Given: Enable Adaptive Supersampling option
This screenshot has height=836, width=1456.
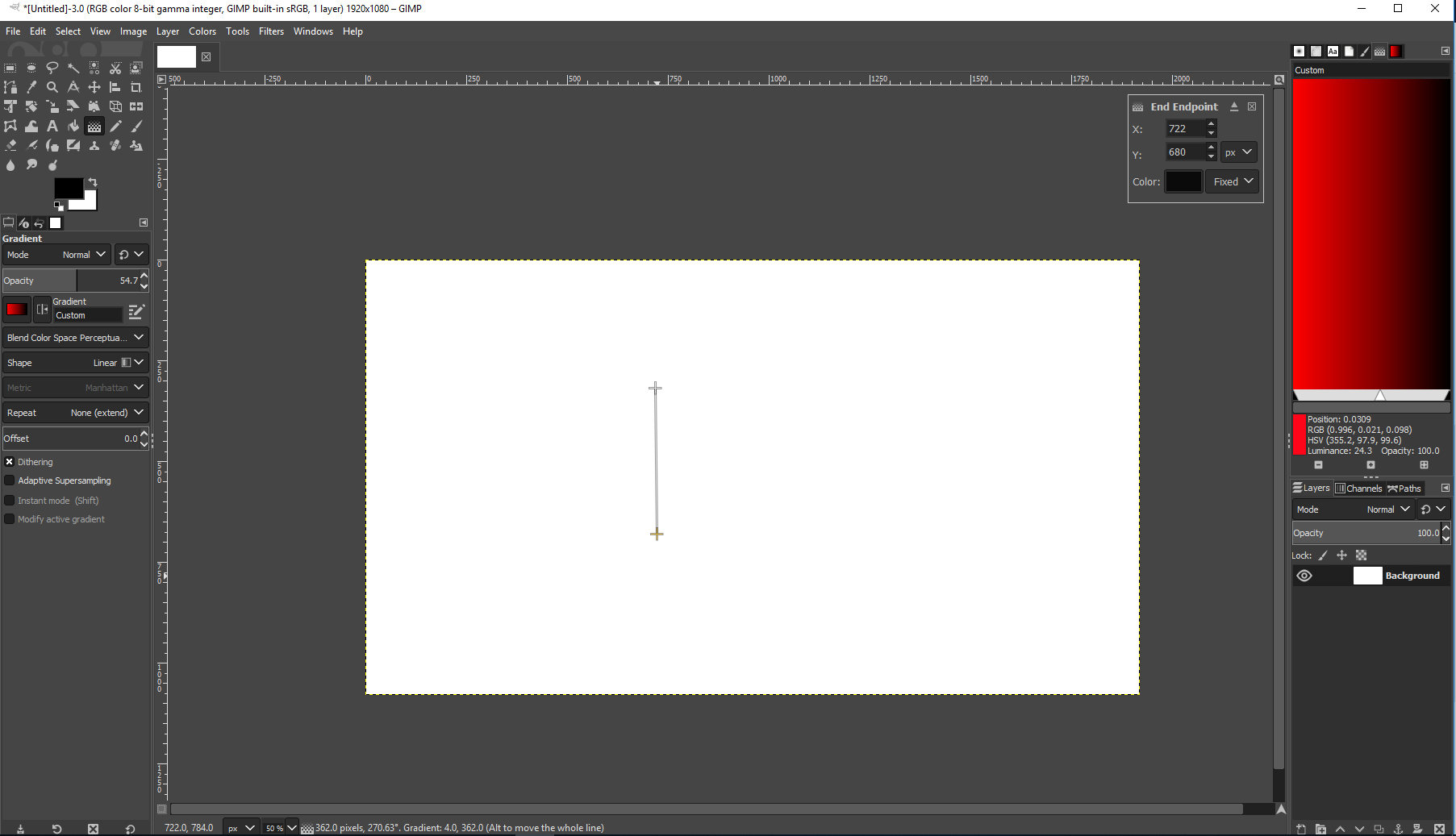Looking at the screenshot, I should click(x=10, y=480).
